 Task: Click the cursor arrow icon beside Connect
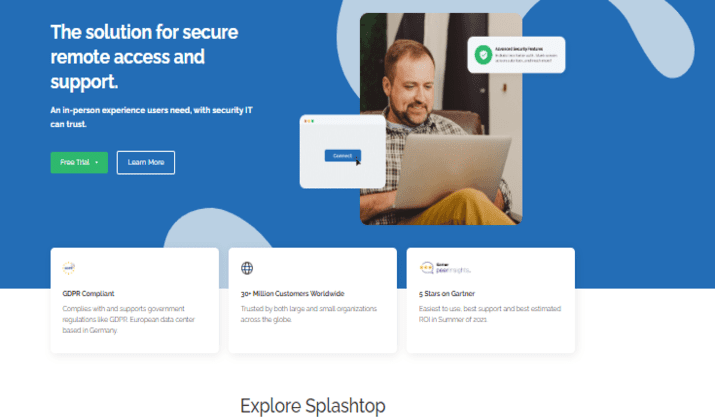coord(358,162)
